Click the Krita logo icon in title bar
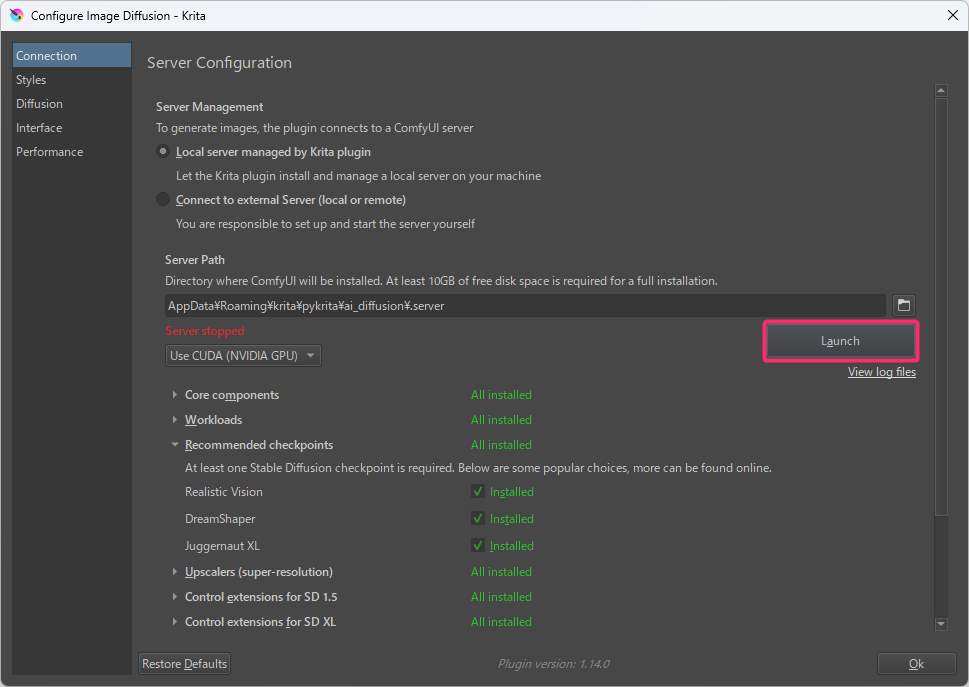Image resolution: width=969 pixels, height=687 pixels. (x=17, y=15)
